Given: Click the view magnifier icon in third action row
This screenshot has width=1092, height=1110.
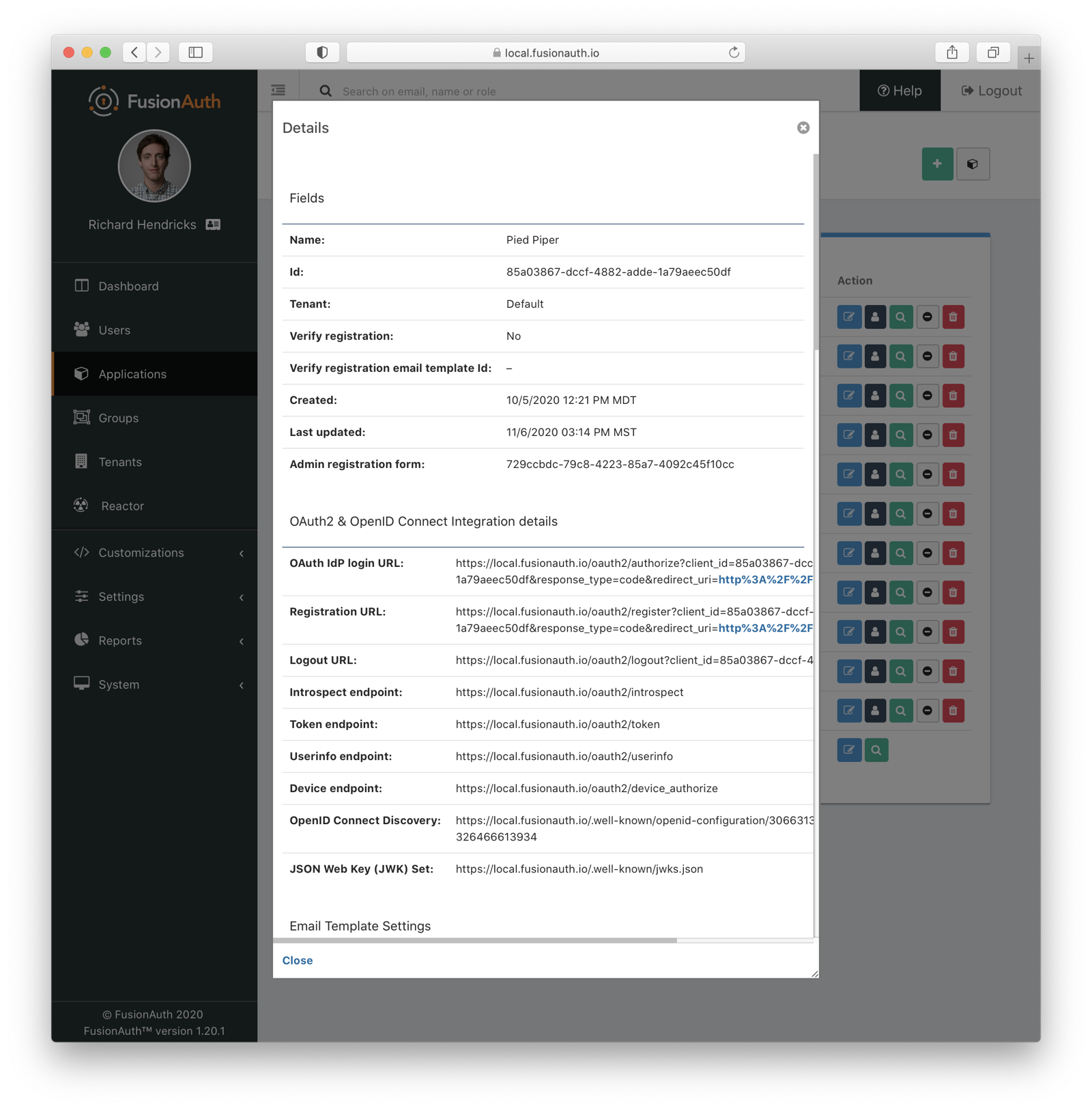Looking at the screenshot, I should click(901, 396).
